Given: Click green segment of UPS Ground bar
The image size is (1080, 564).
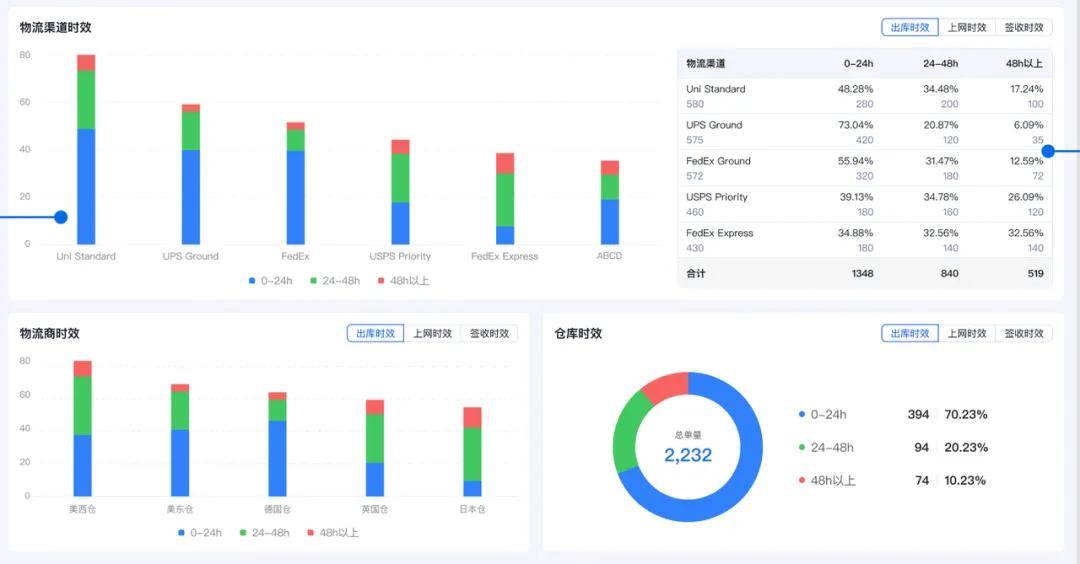Looking at the screenshot, I should (191, 131).
